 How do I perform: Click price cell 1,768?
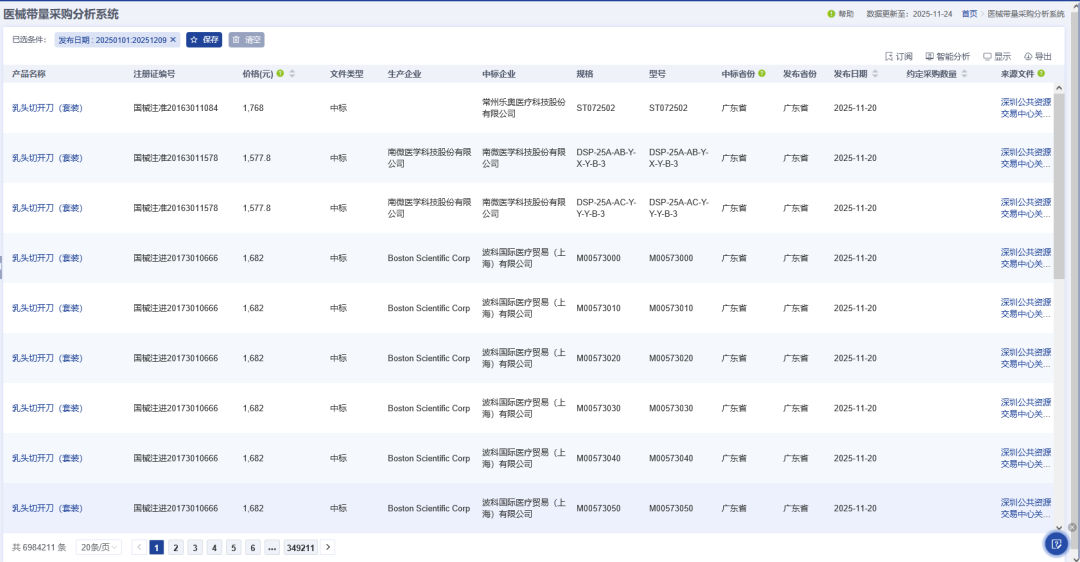pyautogui.click(x=253, y=108)
